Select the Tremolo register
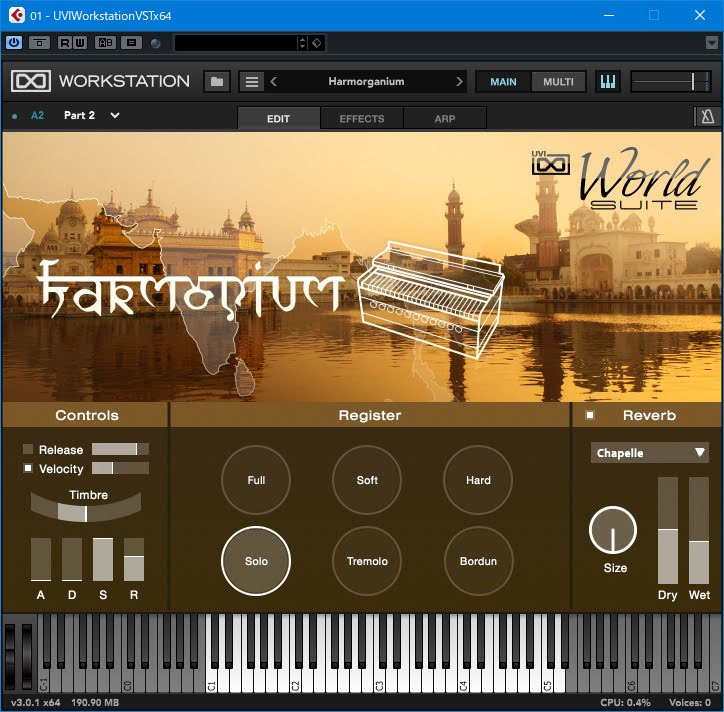 click(x=367, y=561)
